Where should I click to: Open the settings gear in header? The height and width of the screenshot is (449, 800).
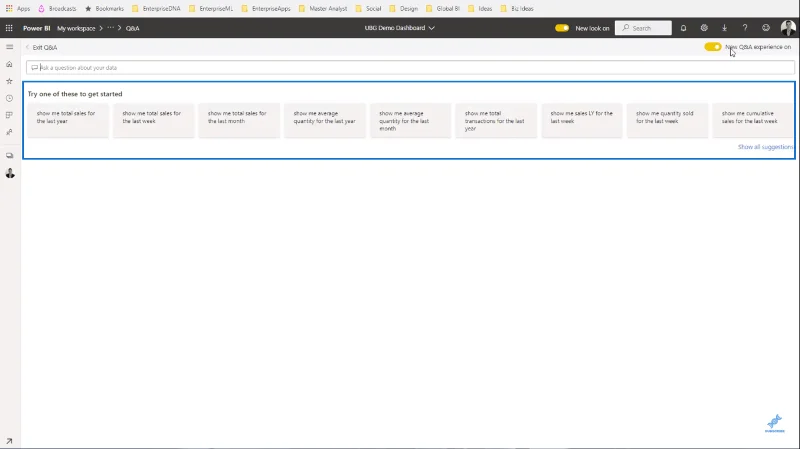tap(704, 28)
